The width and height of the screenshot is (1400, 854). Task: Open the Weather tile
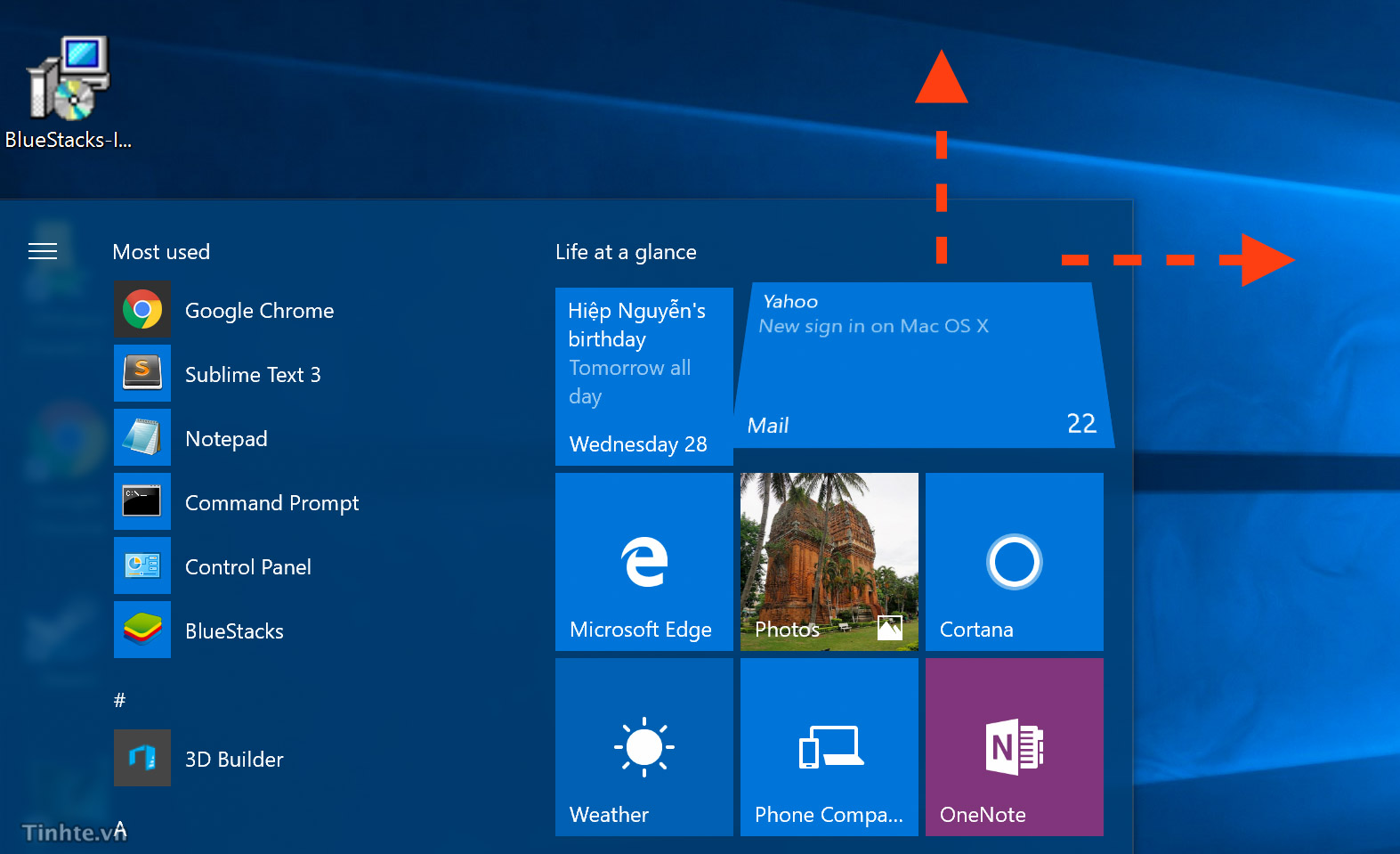[x=644, y=747]
